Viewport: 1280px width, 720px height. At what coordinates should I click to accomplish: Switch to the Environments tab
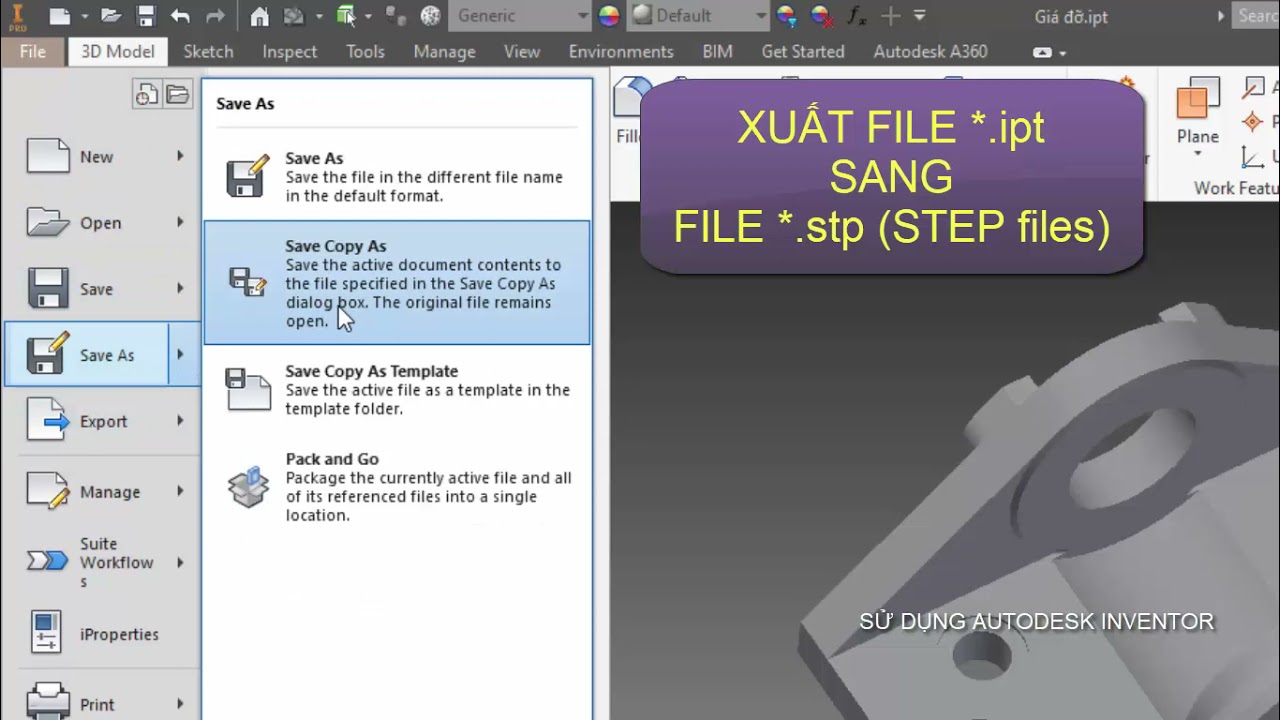[x=621, y=51]
